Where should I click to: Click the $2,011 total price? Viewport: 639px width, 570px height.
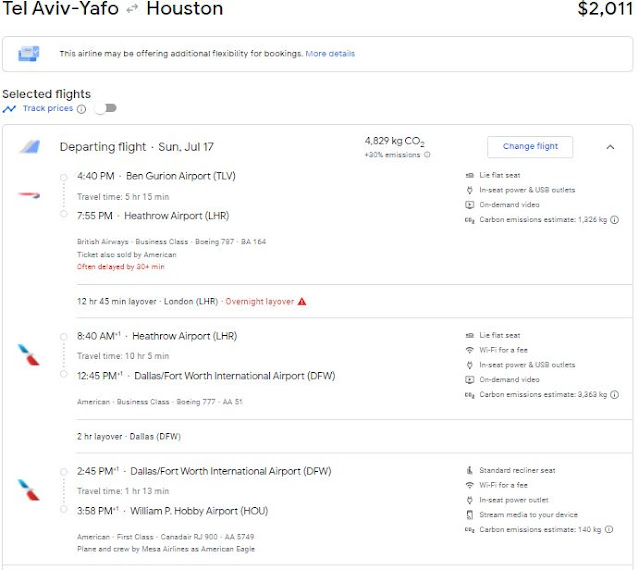pos(604,10)
